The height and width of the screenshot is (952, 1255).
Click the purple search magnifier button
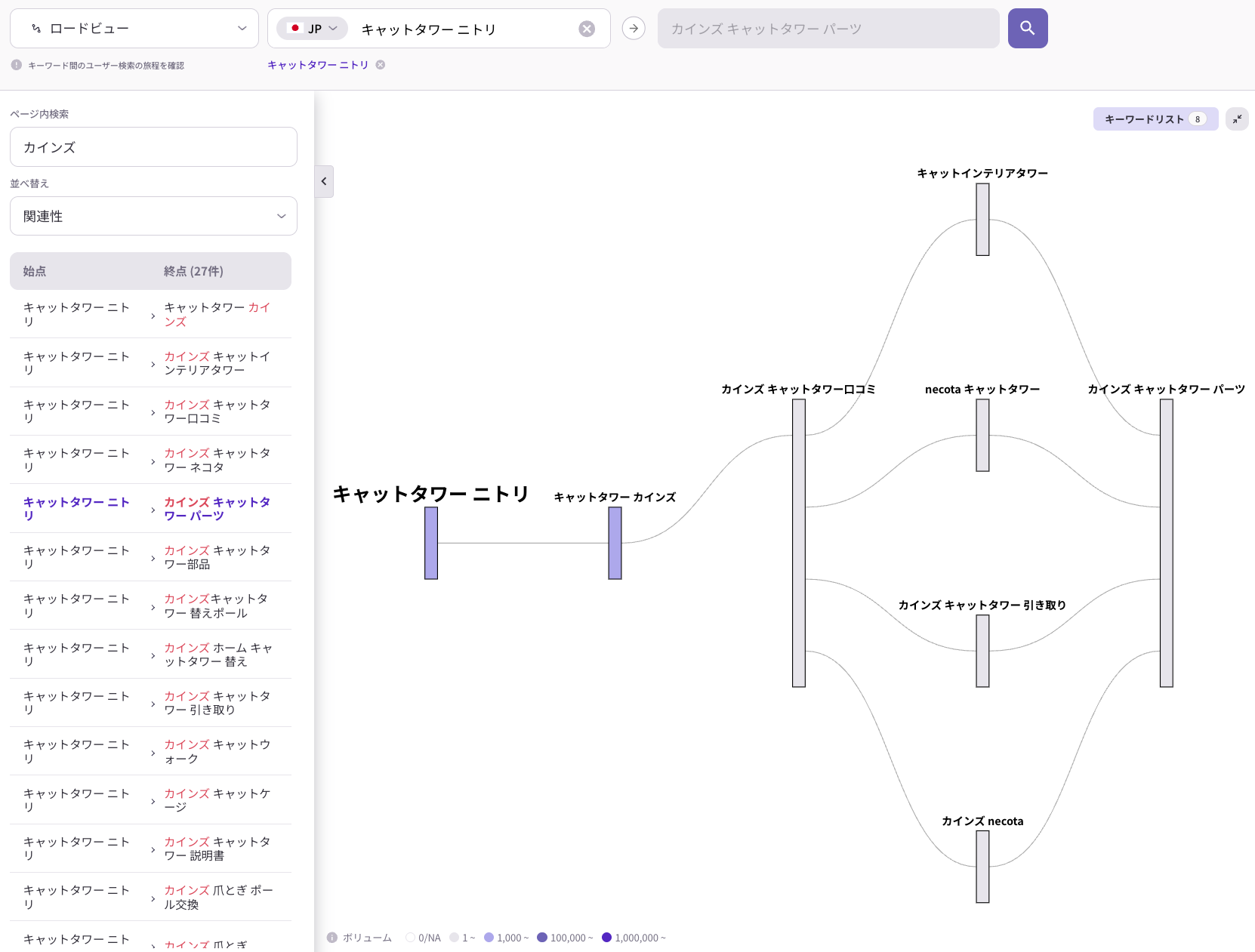[1027, 29]
